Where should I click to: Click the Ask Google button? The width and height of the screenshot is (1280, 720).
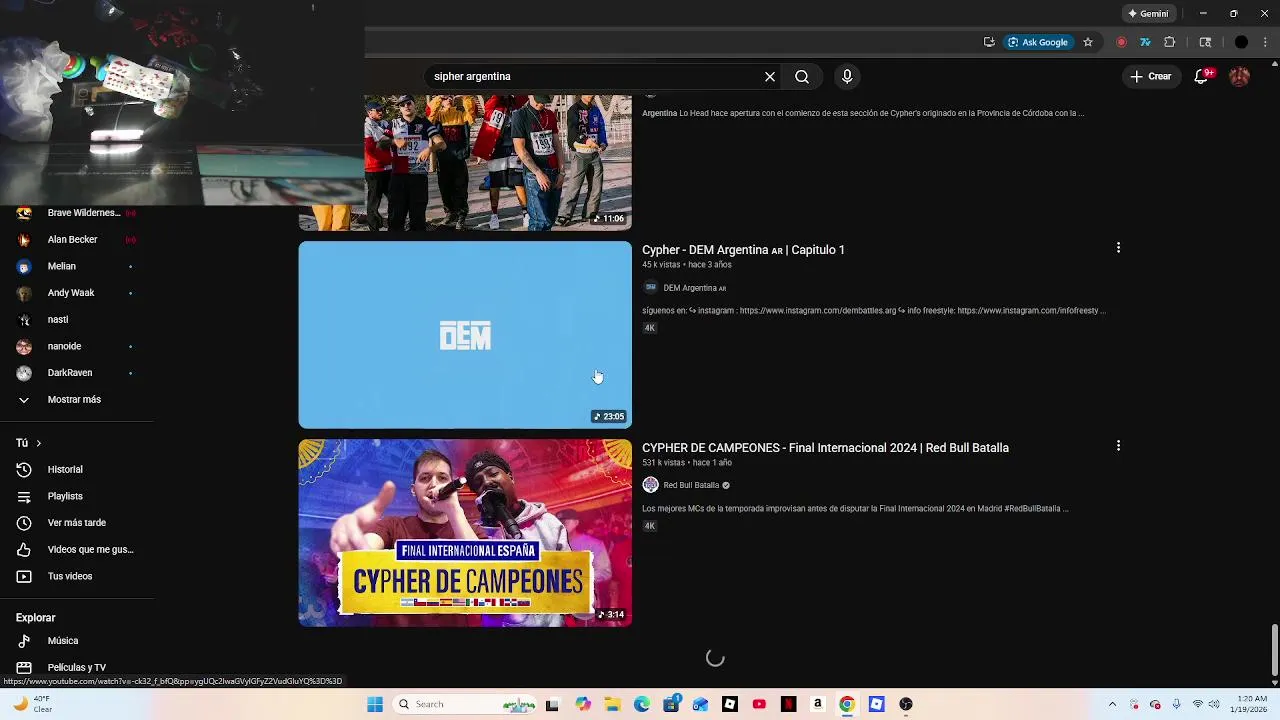tap(1037, 42)
